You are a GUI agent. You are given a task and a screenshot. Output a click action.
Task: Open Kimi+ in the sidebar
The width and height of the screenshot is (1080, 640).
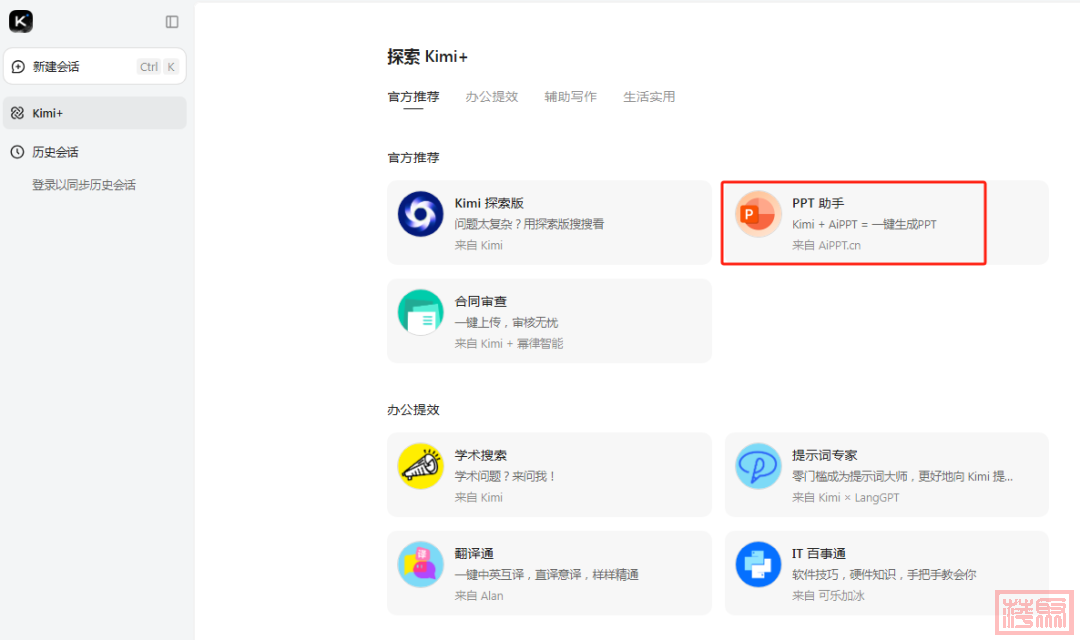[x=95, y=113]
